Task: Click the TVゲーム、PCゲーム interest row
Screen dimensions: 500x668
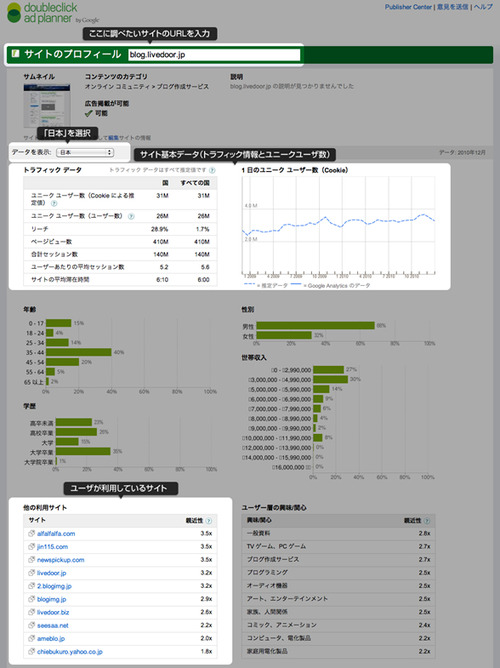Action: point(338,547)
